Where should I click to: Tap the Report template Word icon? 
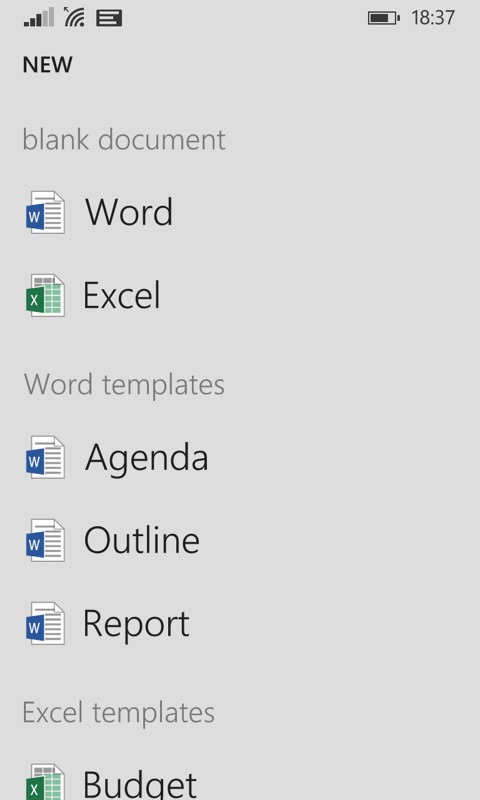pyautogui.click(x=45, y=623)
